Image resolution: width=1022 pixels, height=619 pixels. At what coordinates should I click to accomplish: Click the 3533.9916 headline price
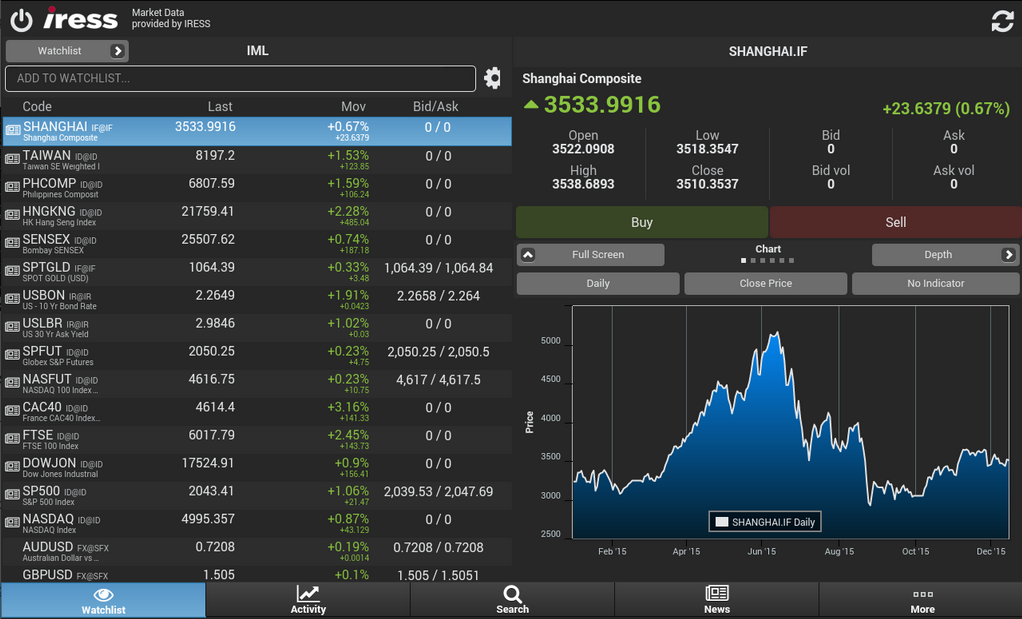pos(602,105)
